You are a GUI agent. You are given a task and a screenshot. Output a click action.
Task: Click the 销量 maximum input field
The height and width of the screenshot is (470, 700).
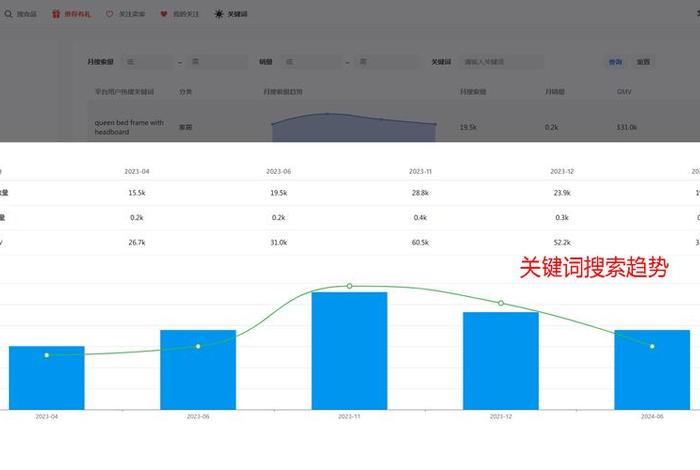388,62
